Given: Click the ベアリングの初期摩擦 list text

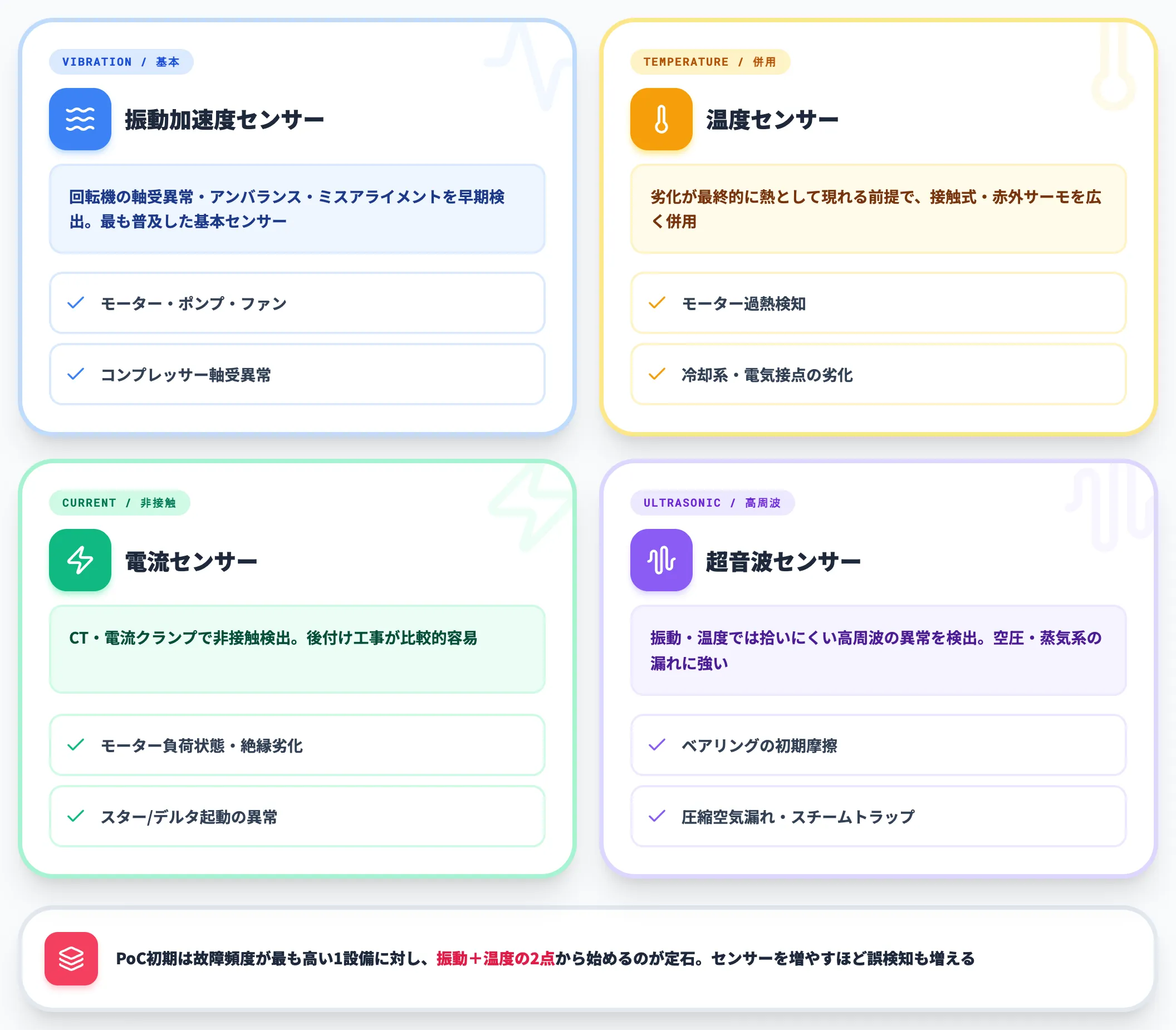Looking at the screenshot, I should point(759,745).
